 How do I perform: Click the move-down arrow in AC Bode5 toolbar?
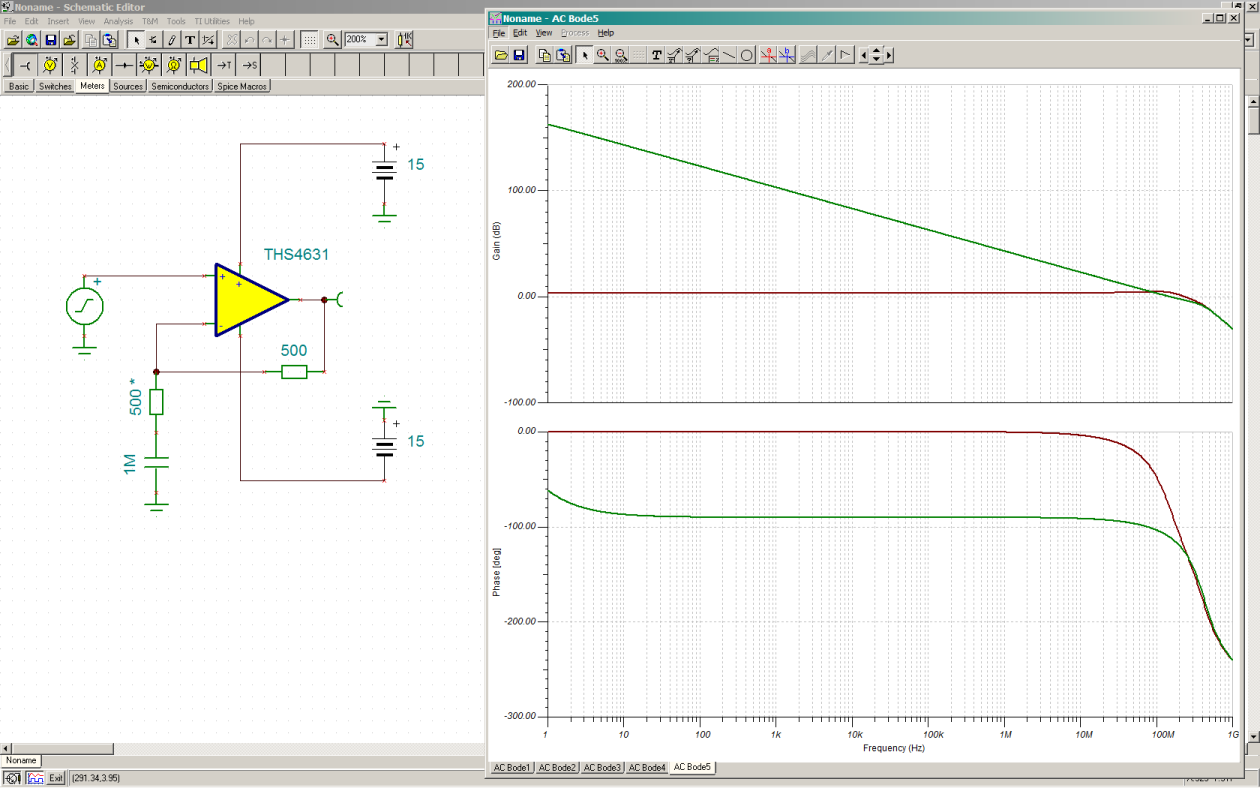click(876, 60)
